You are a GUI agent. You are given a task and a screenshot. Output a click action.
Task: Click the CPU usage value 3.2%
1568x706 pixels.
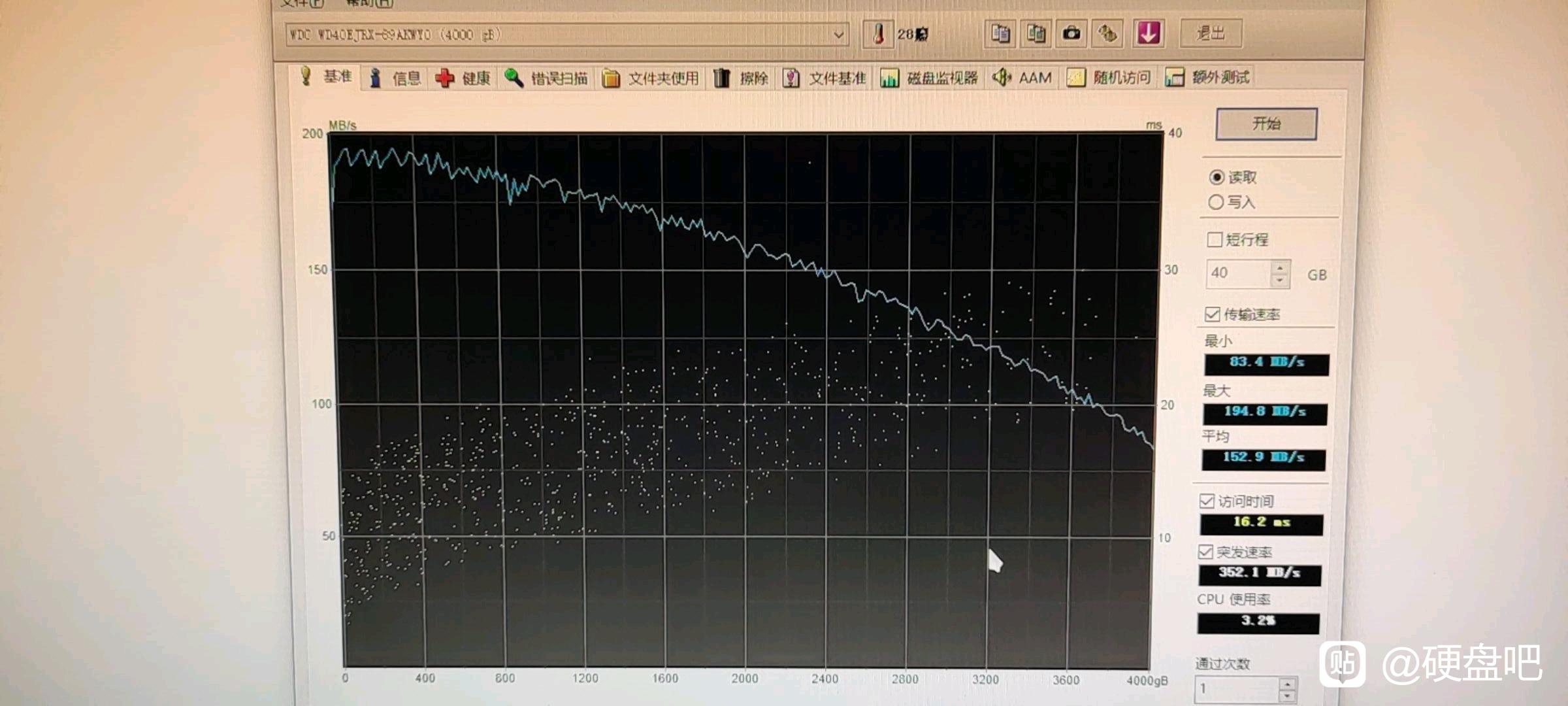click(x=1258, y=622)
